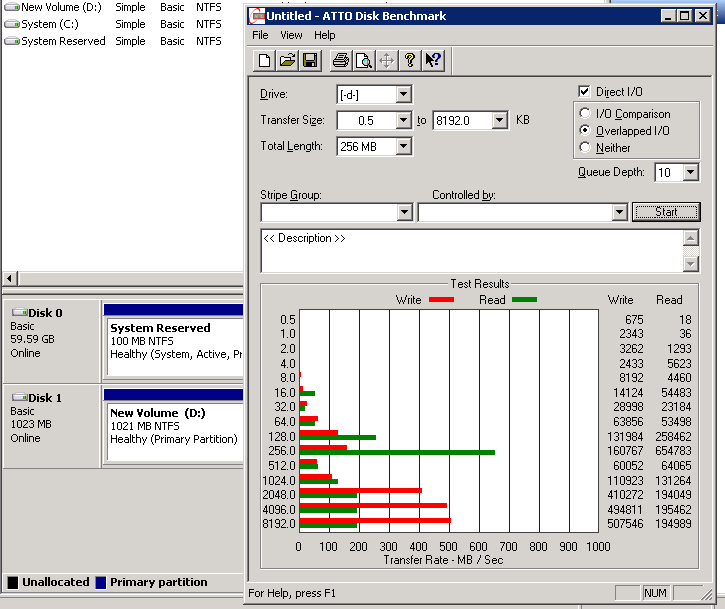Click the blue Primary partition legend swatch

101,582
